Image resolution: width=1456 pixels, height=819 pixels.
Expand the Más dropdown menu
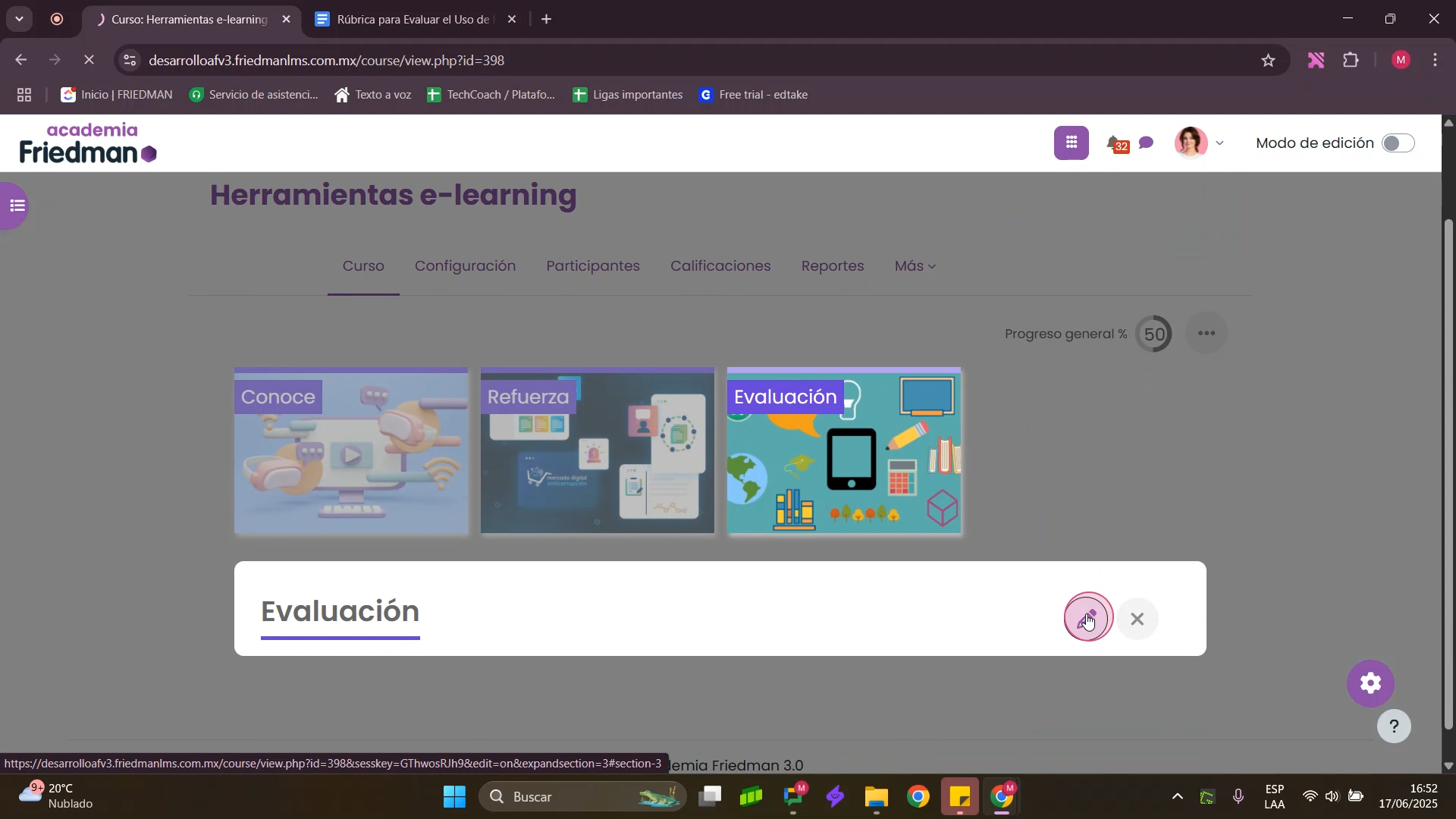point(915,266)
